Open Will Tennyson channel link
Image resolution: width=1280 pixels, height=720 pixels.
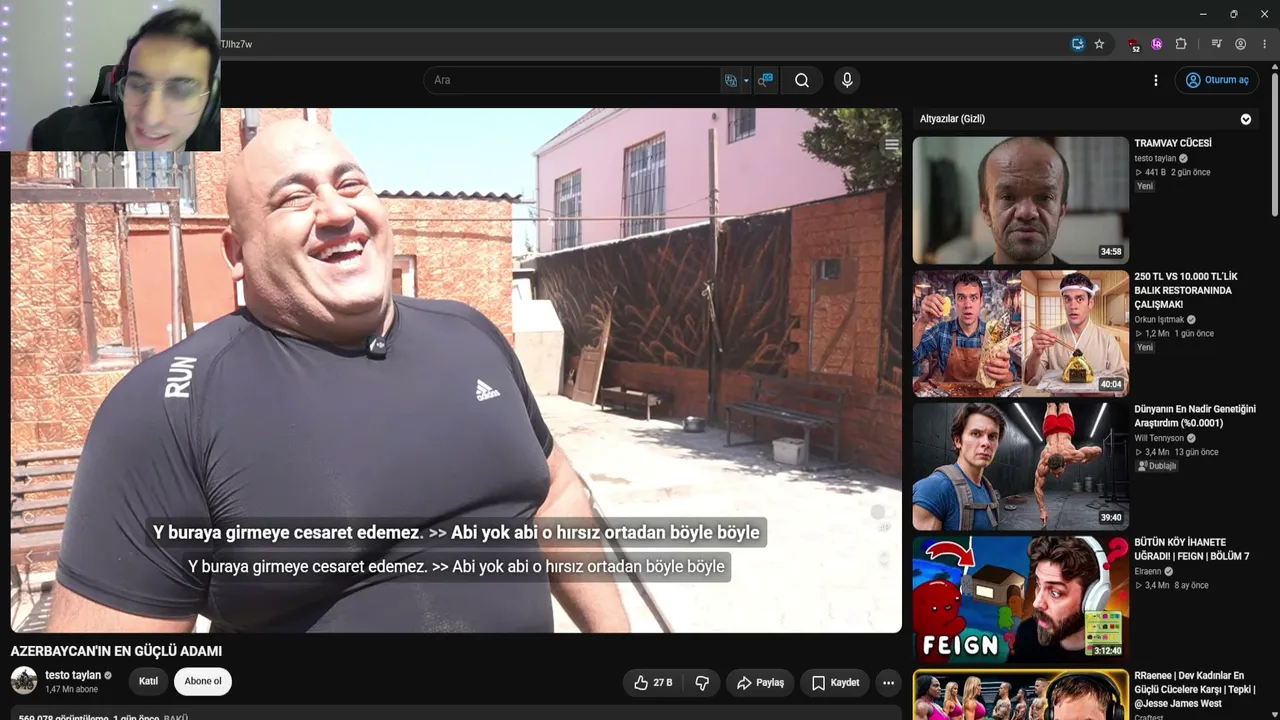click(x=1159, y=438)
